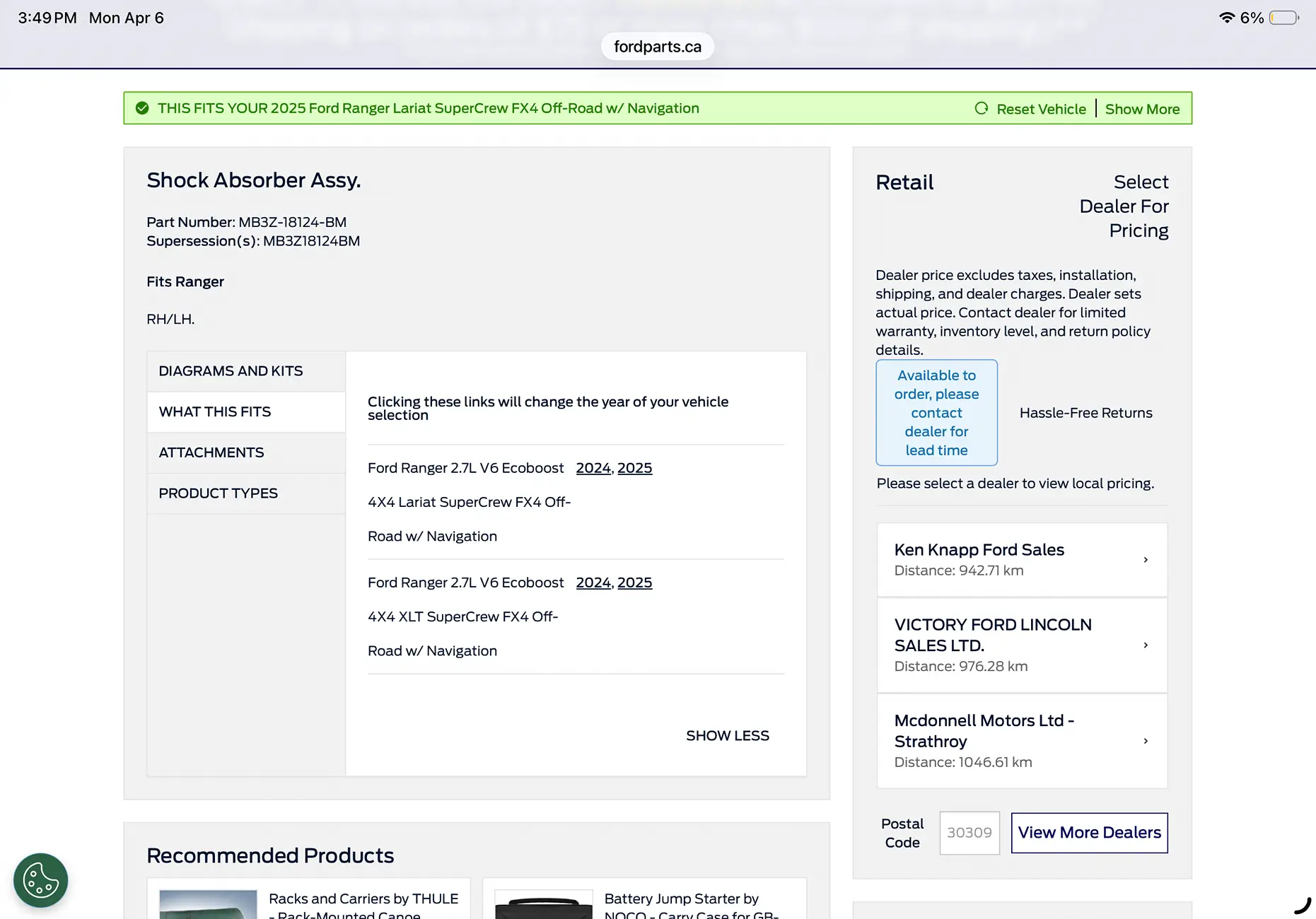Collapse the fitment list with Show Less

(x=728, y=735)
